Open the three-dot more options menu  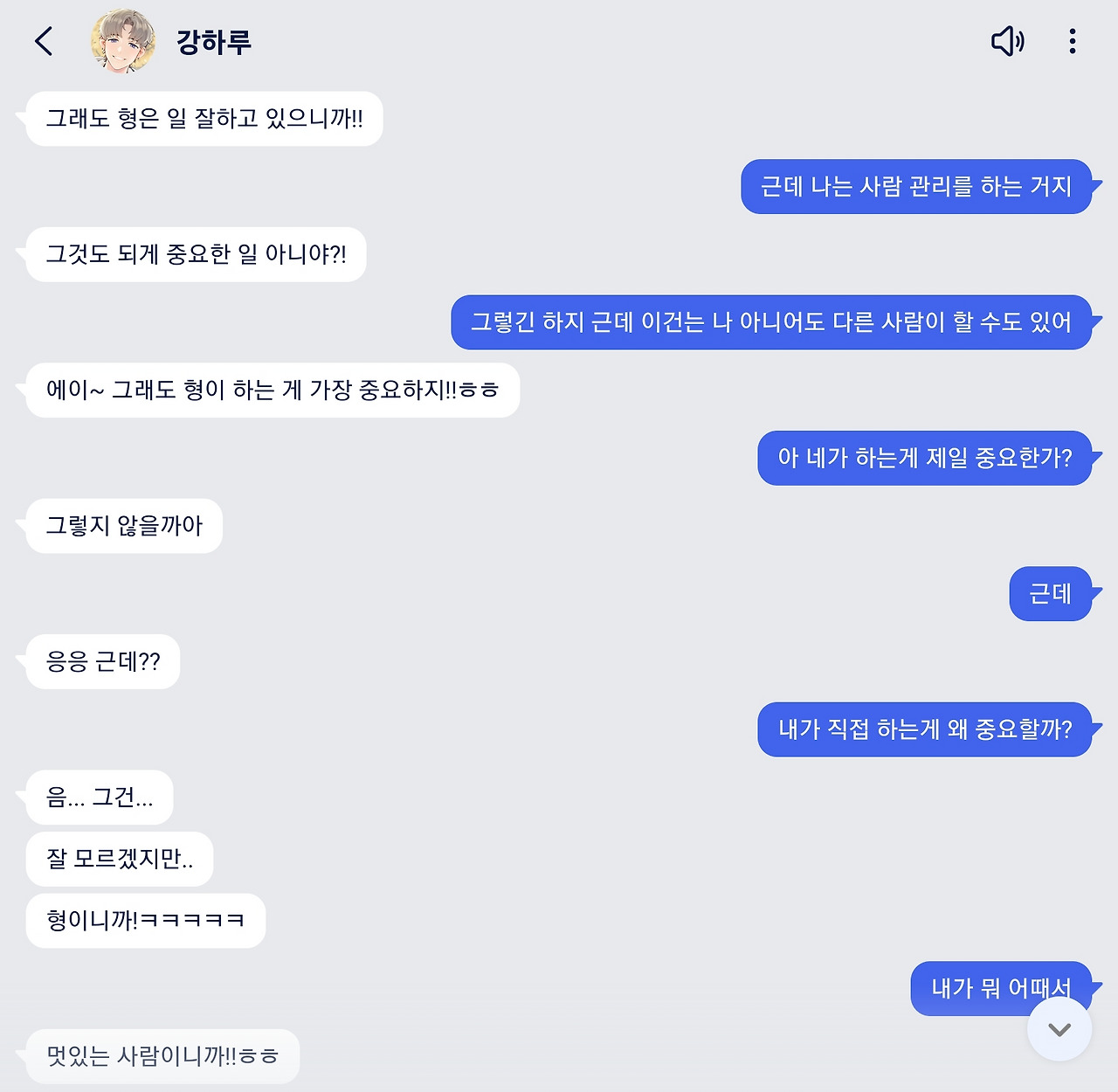tap(1072, 41)
